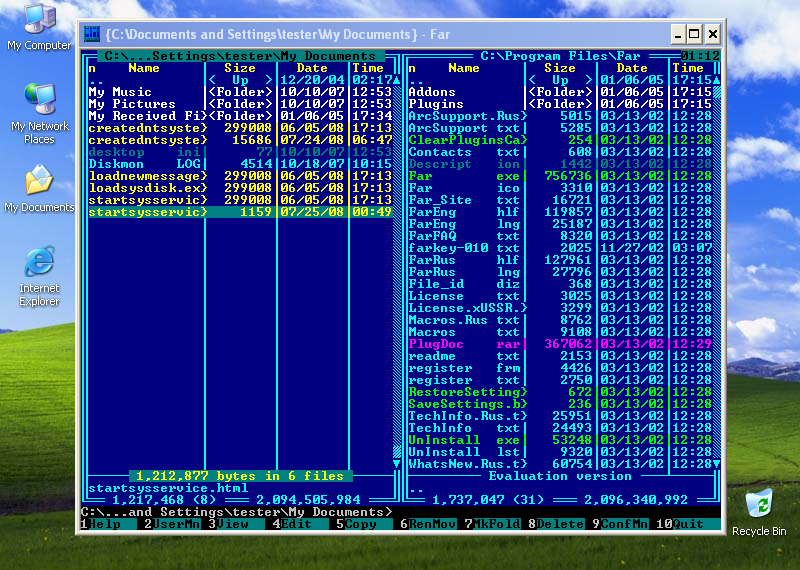
Task: Select the UnInstall lst file row
Action: tap(560, 452)
